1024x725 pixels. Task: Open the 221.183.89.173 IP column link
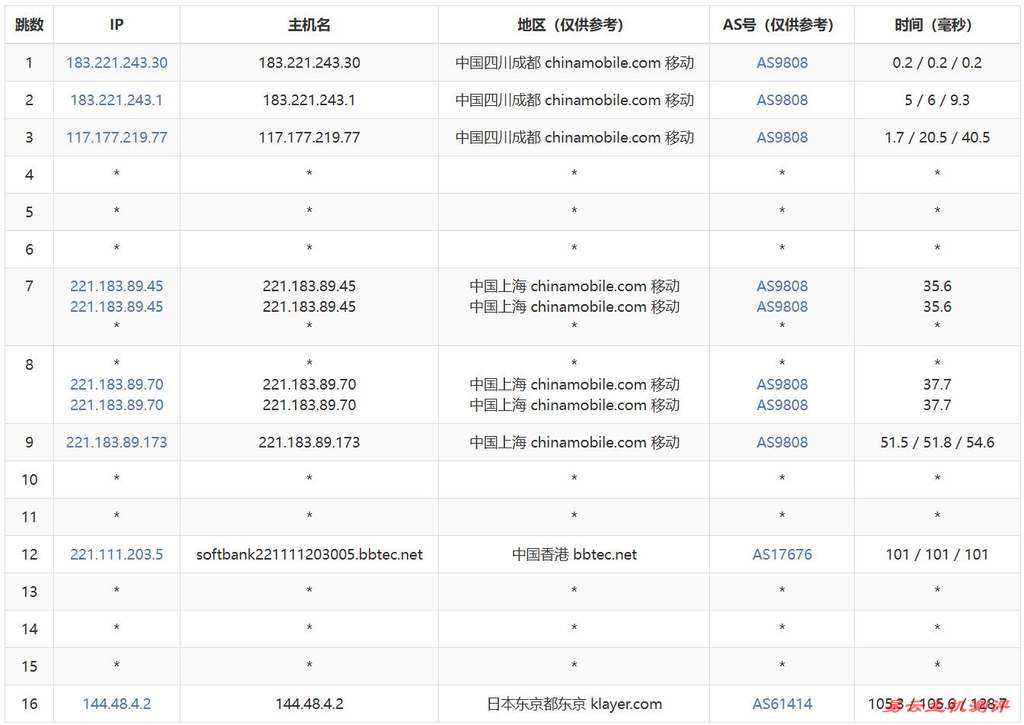[117, 442]
